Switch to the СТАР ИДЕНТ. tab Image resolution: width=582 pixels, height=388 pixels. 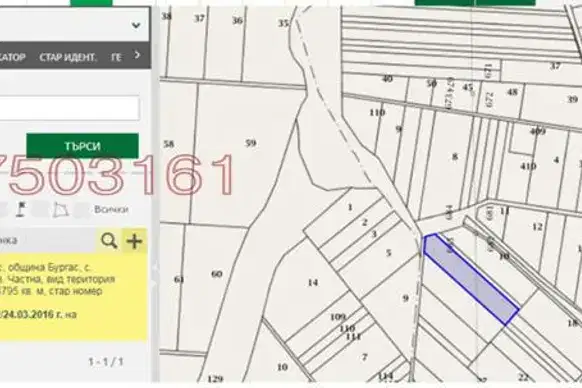pyautogui.click(x=67, y=58)
